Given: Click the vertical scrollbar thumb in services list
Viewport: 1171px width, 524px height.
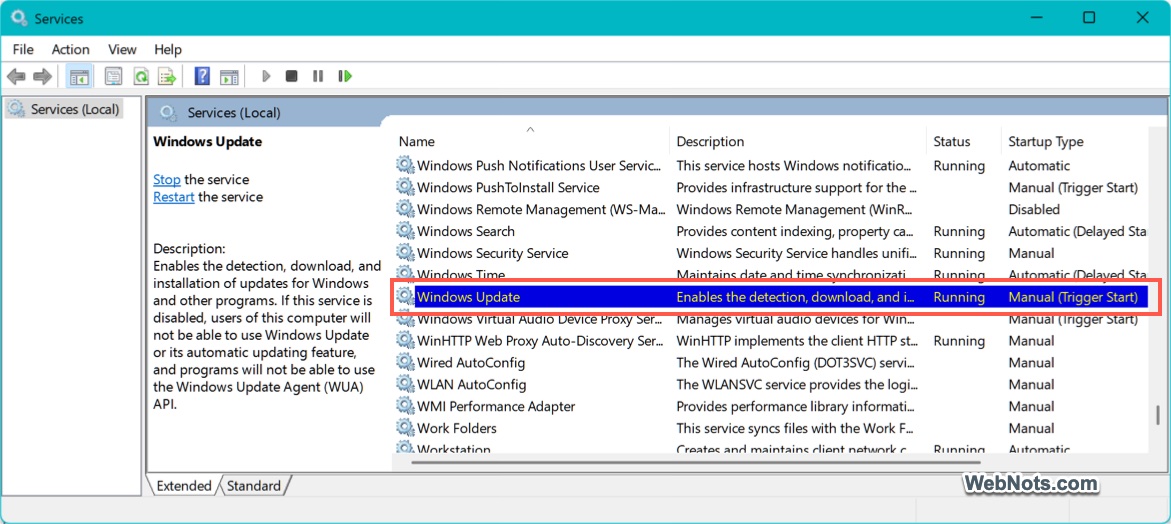Looking at the screenshot, I should (1158, 414).
